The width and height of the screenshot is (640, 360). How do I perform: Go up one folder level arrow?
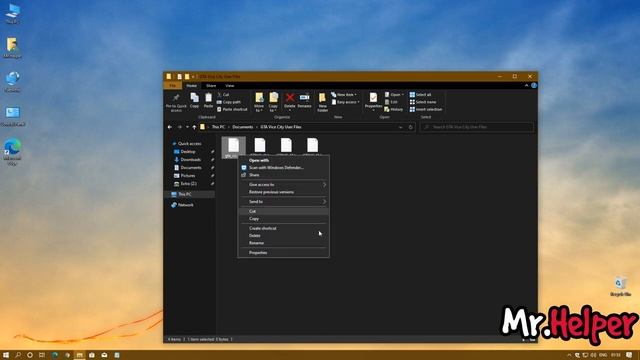tap(194, 127)
